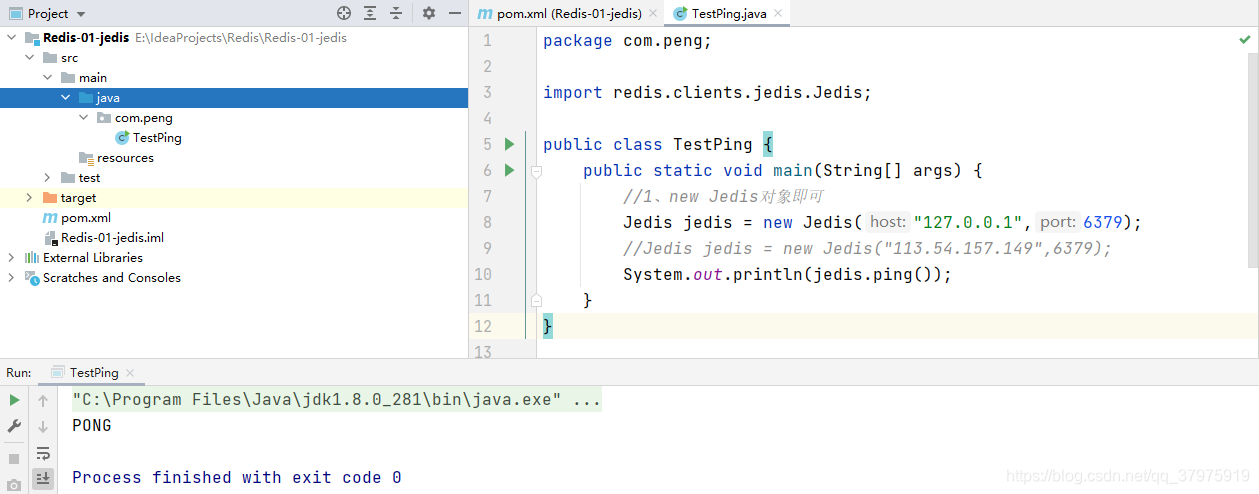This screenshot has width=1259, height=494.
Task: Click the Expand All icon in Project panel
Action: [370, 13]
